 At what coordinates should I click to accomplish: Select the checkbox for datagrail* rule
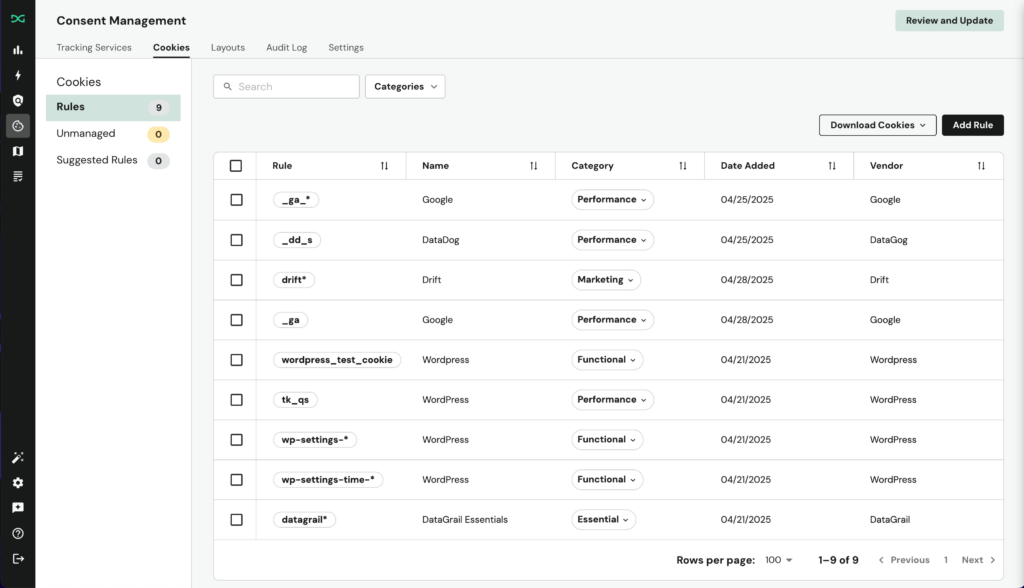click(x=236, y=520)
